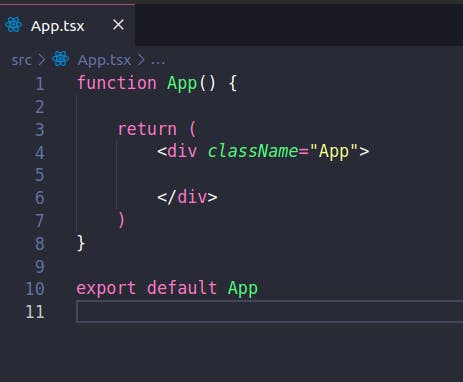Click line number 1 in the gutter

click(40, 84)
